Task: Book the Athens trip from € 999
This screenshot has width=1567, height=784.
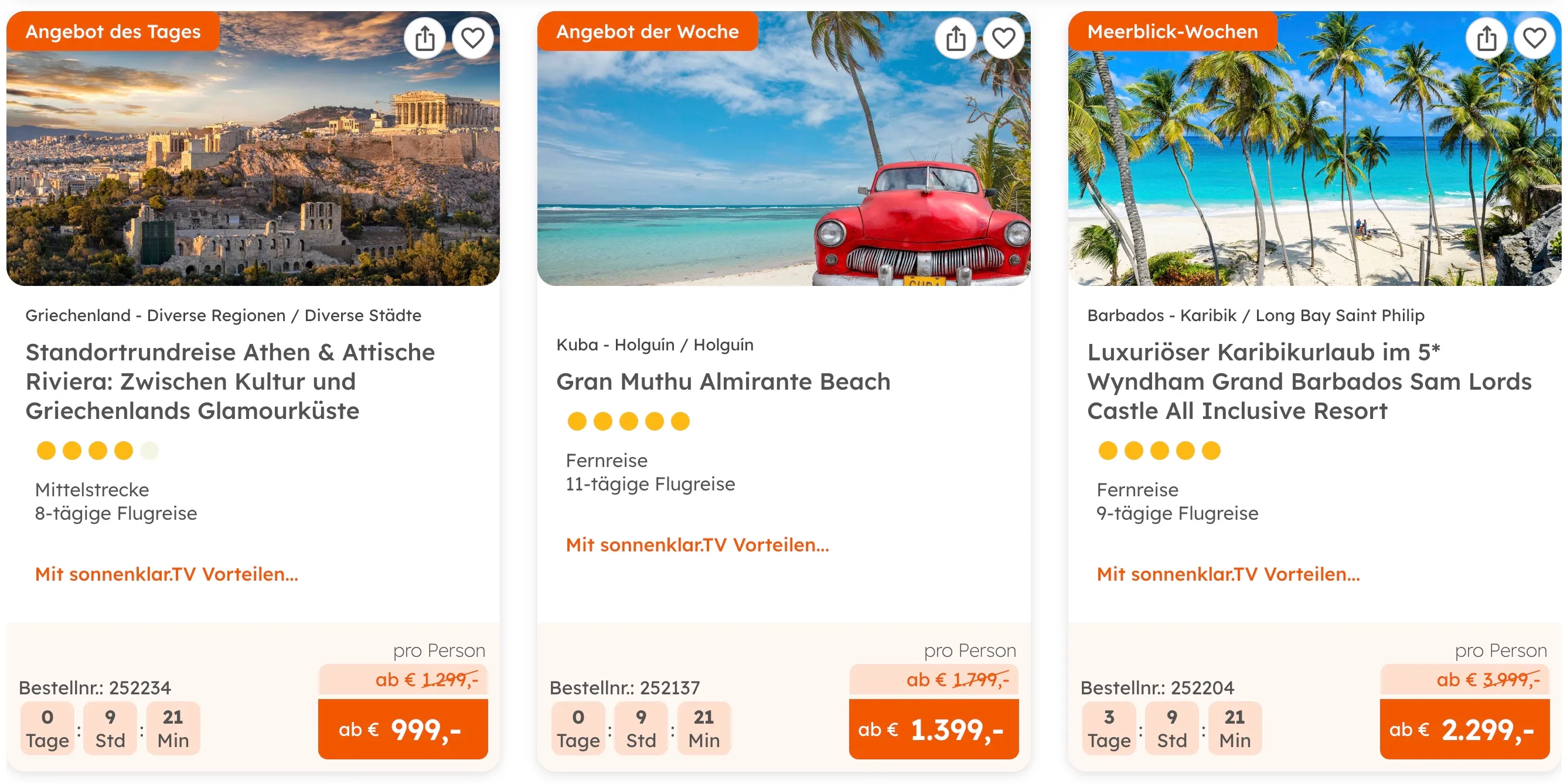Action: pyautogui.click(x=403, y=730)
